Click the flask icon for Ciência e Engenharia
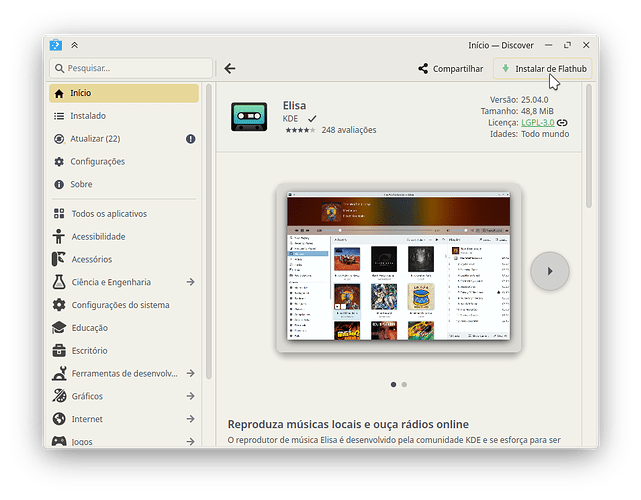The image size is (641, 500). [x=59, y=282]
